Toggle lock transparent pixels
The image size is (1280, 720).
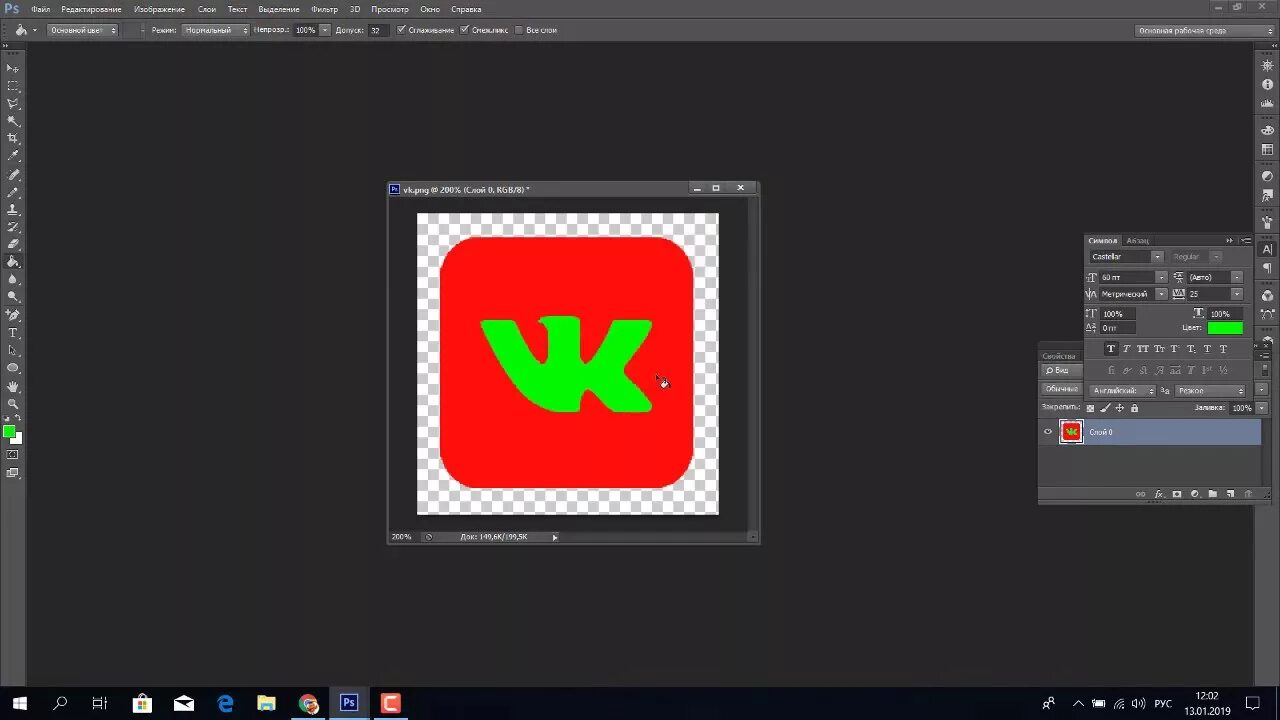1091,408
